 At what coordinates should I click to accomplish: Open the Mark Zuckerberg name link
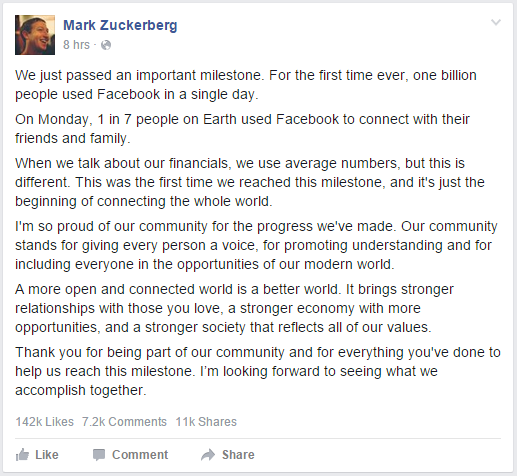(120, 25)
